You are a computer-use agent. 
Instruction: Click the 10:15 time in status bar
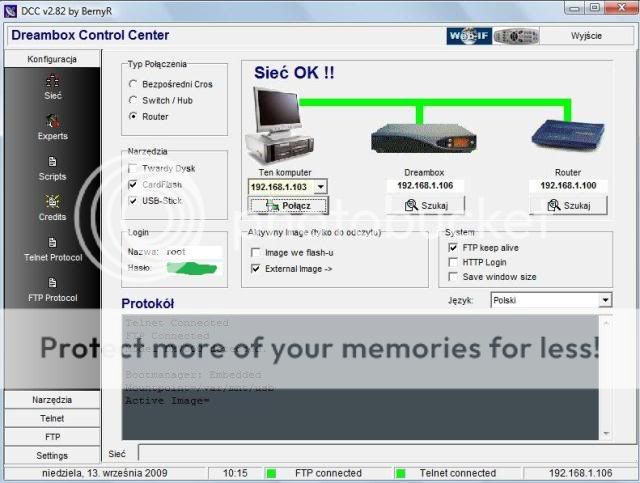(x=235, y=473)
